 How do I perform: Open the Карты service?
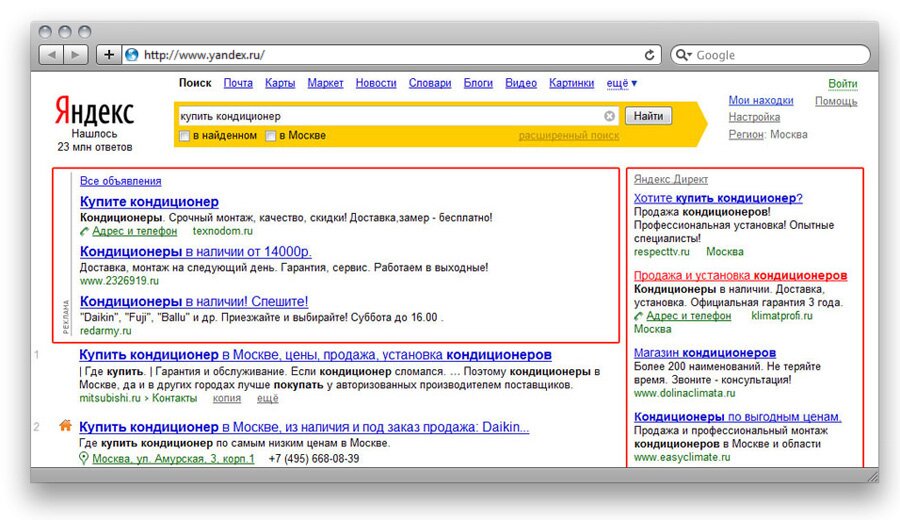(280, 83)
